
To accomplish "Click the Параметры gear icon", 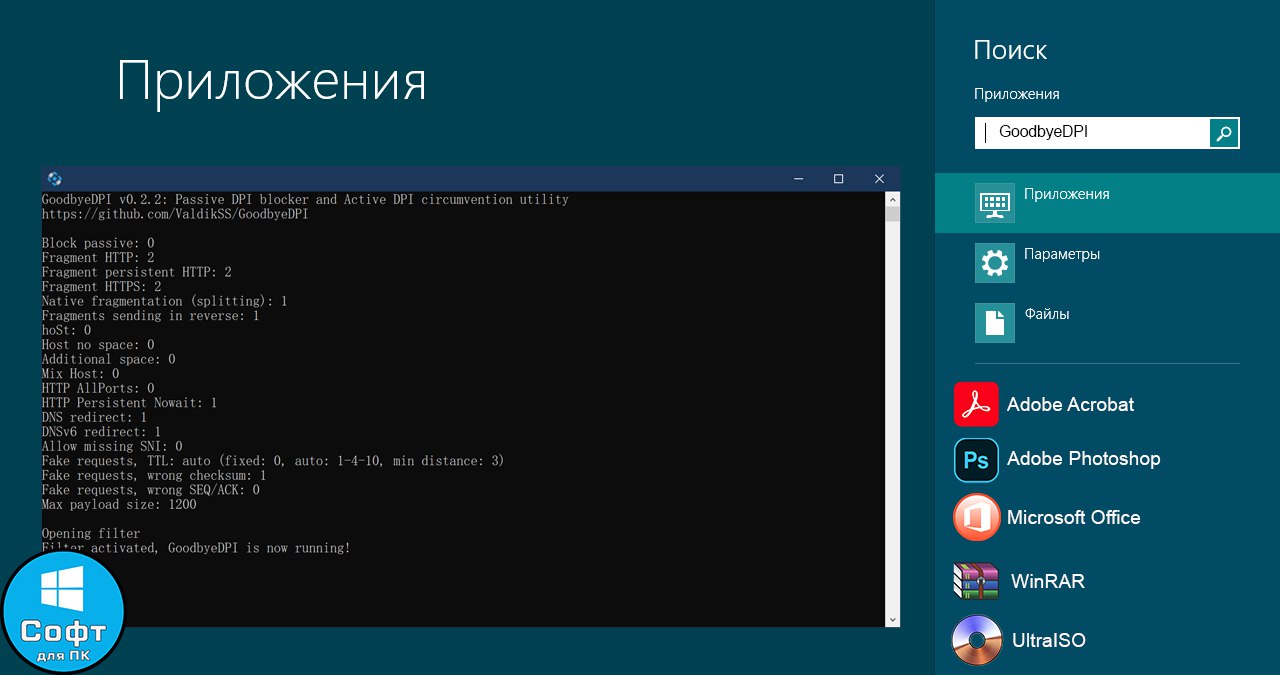I will 994,263.
